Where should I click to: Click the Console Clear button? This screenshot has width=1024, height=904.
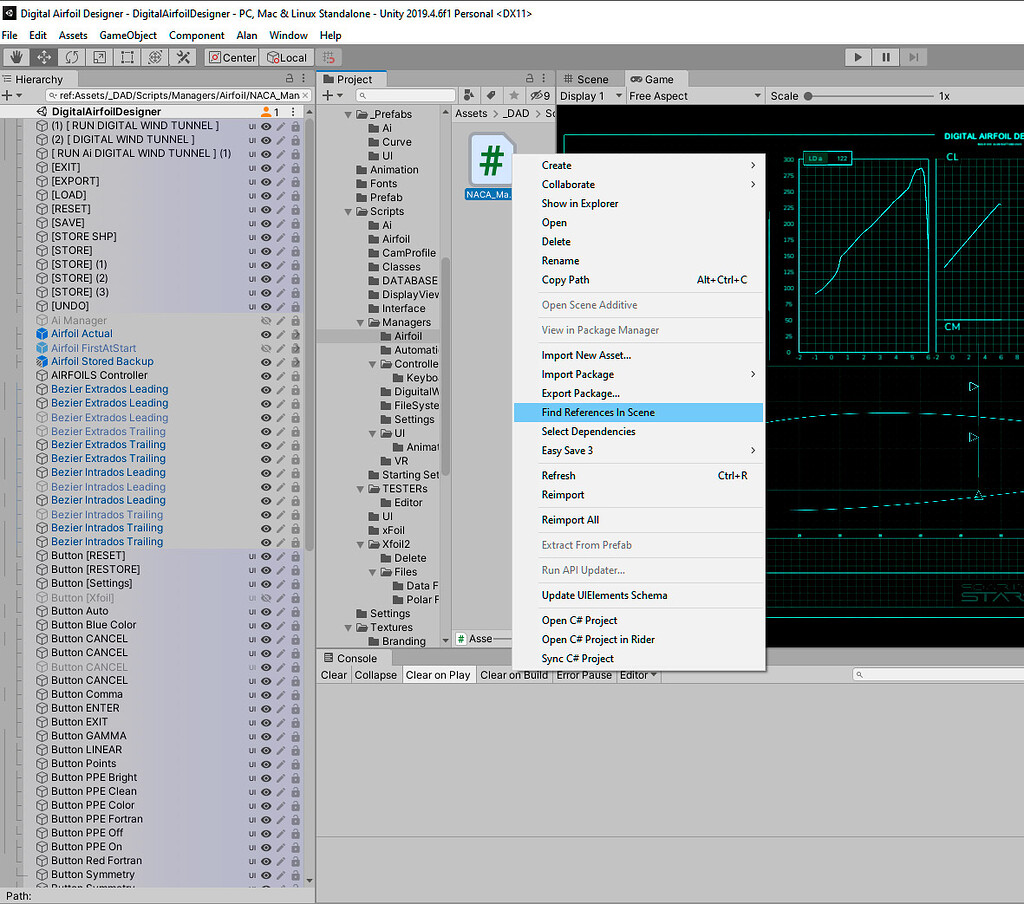[x=334, y=675]
